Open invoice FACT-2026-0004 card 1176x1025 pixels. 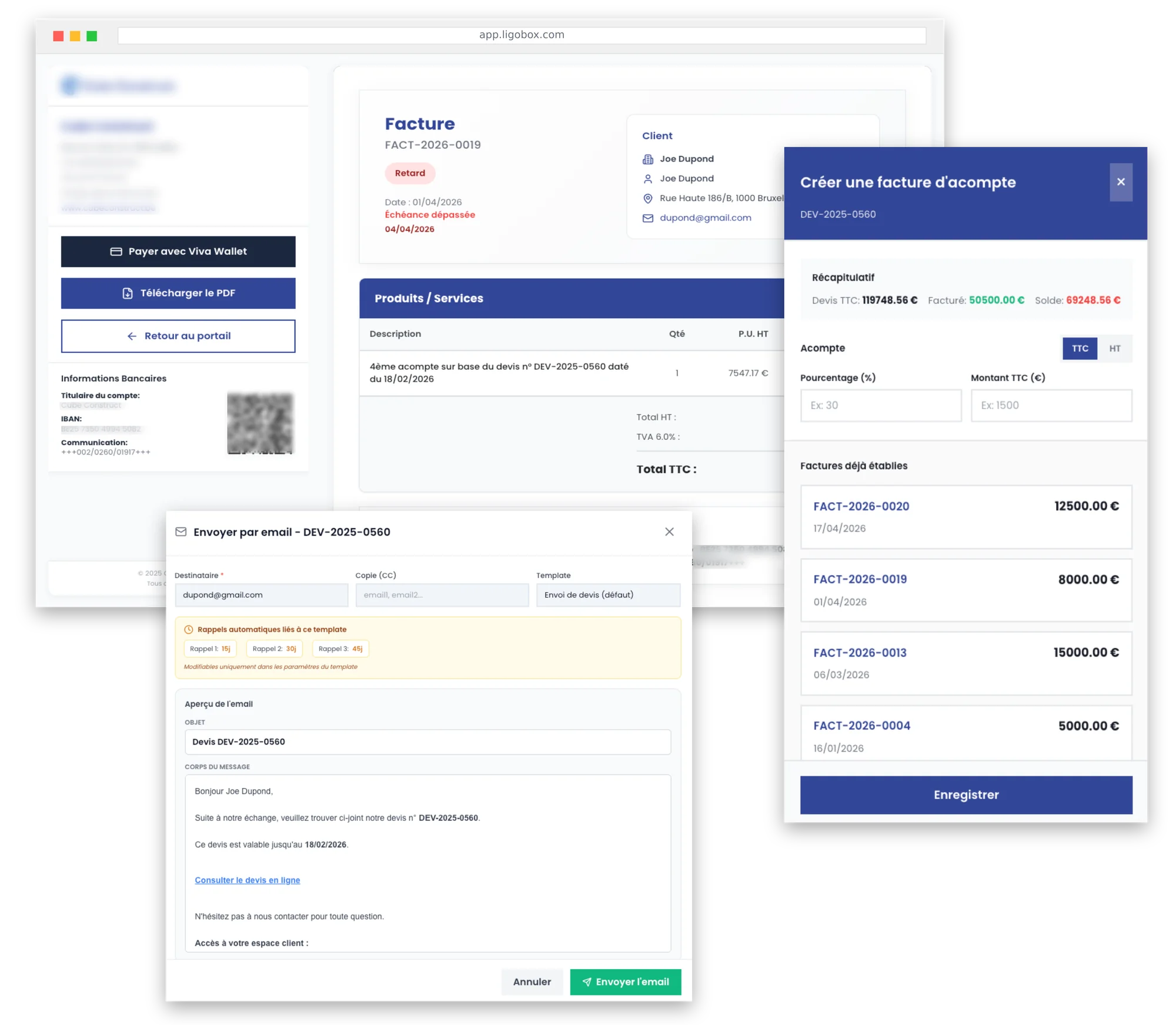966,733
